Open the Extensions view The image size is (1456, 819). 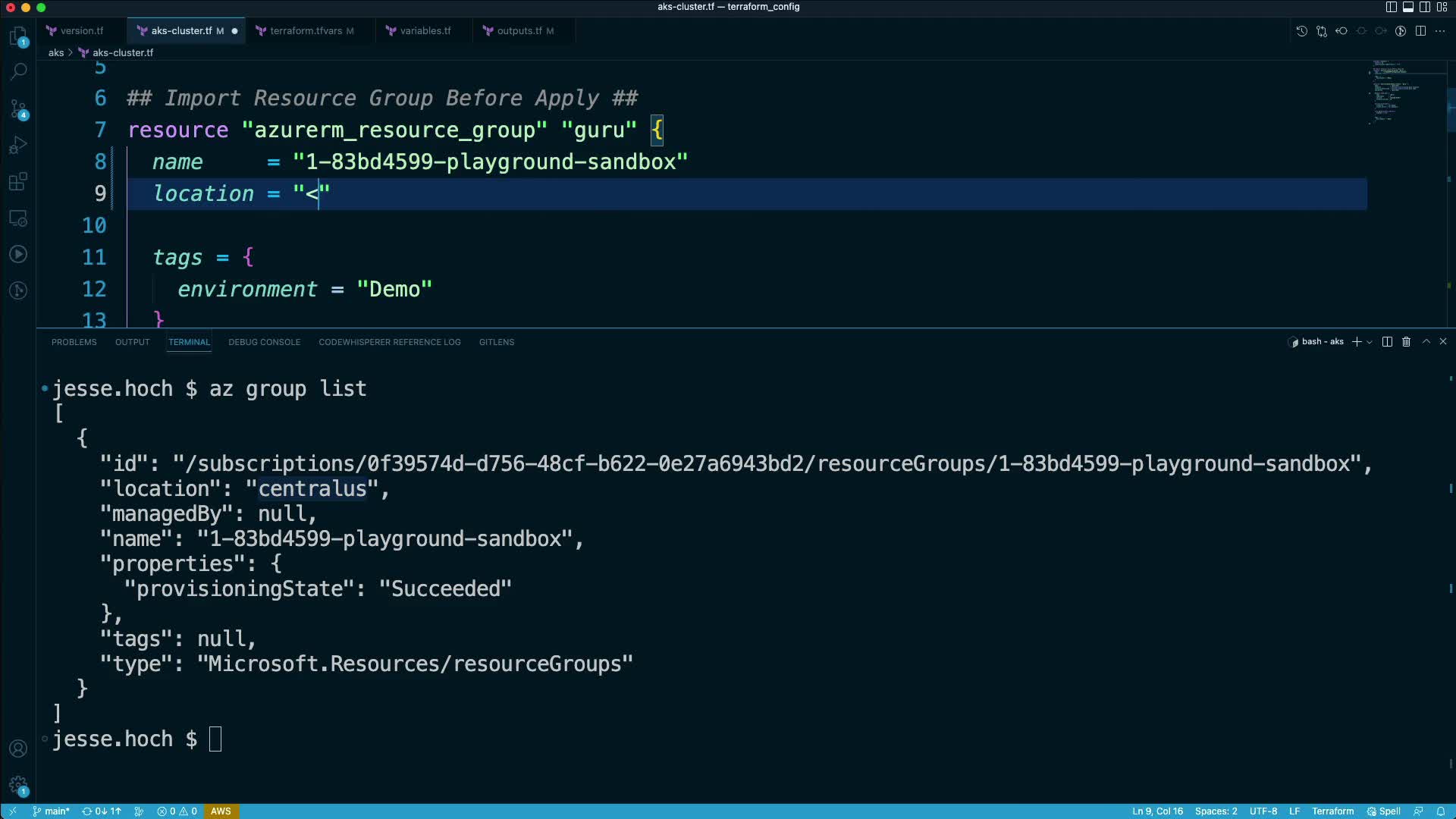(18, 181)
